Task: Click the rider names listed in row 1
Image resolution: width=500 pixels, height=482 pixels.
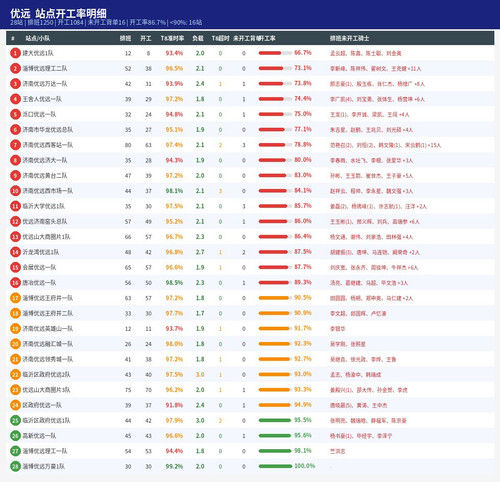Action: (x=366, y=53)
